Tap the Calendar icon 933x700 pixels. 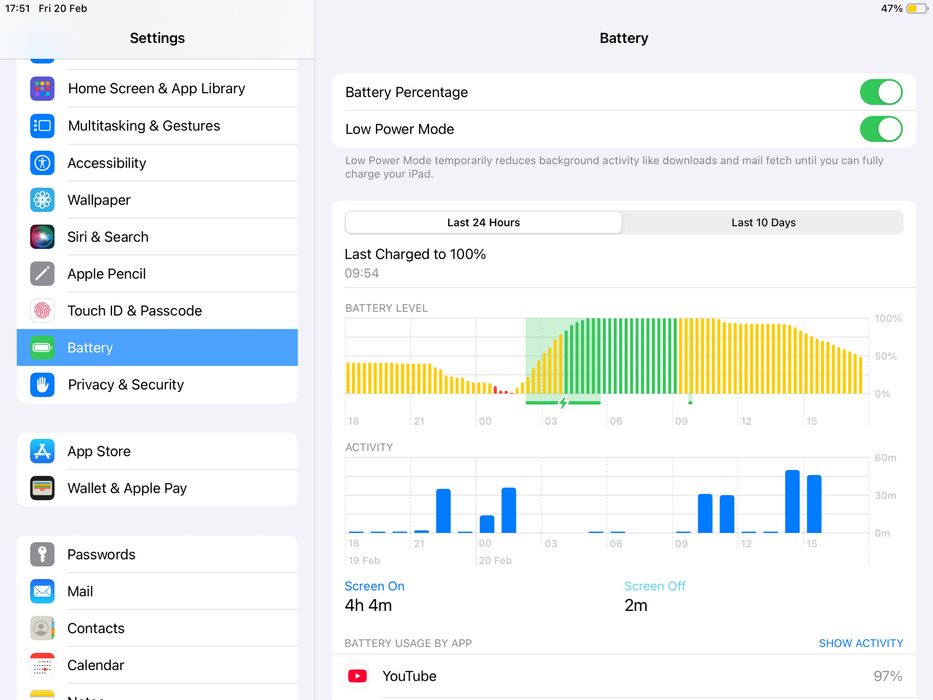(x=42, y=665)
